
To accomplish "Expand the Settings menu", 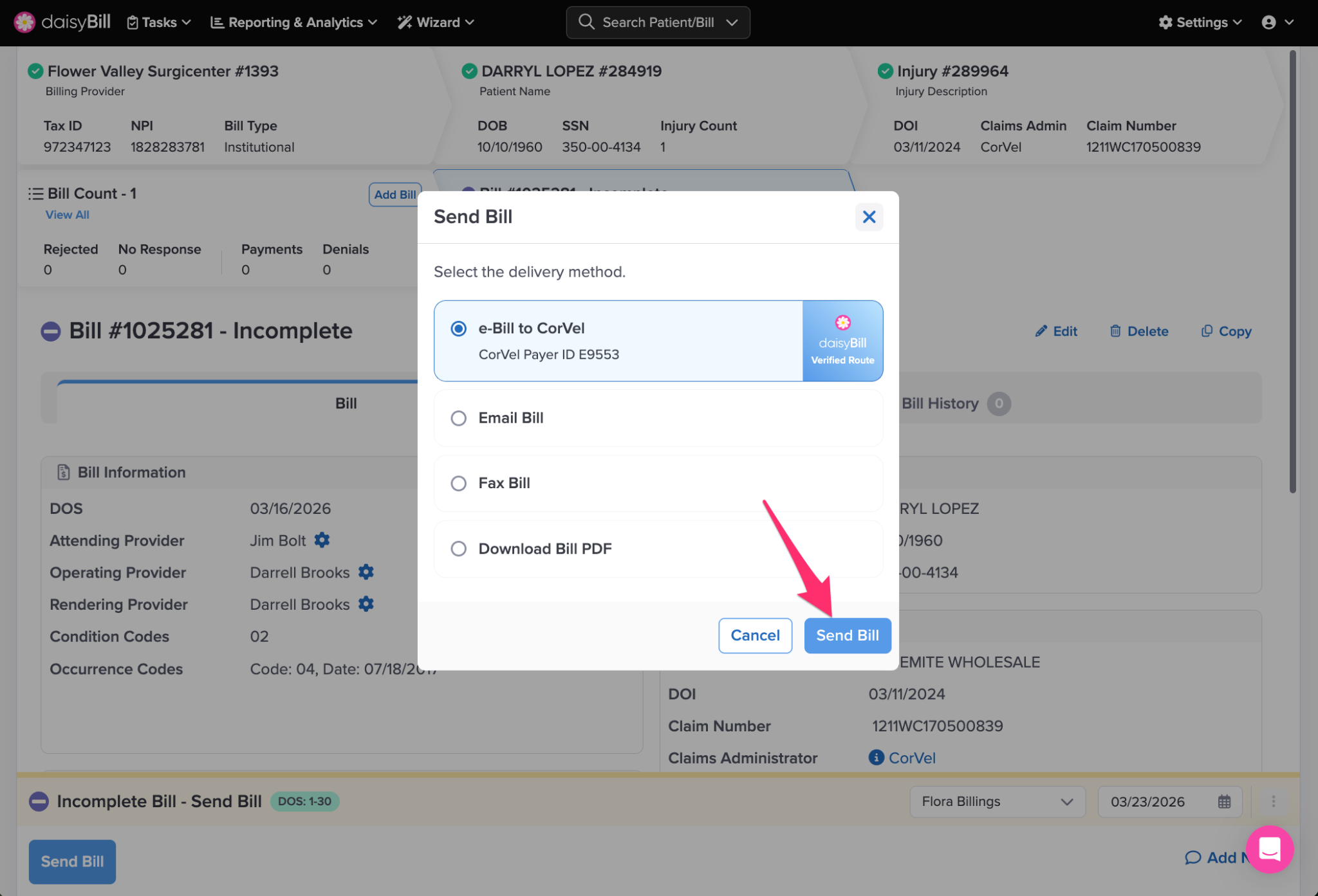I will pyautogui.click(x=1200, y=23).
